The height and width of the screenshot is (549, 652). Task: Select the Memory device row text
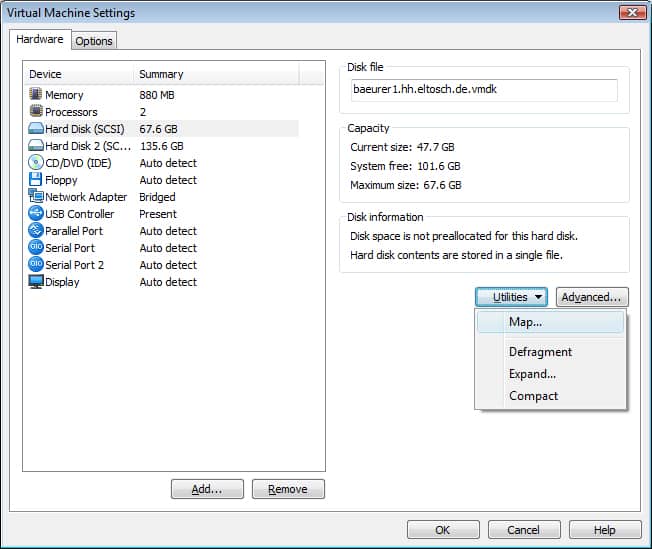[64, 95]
